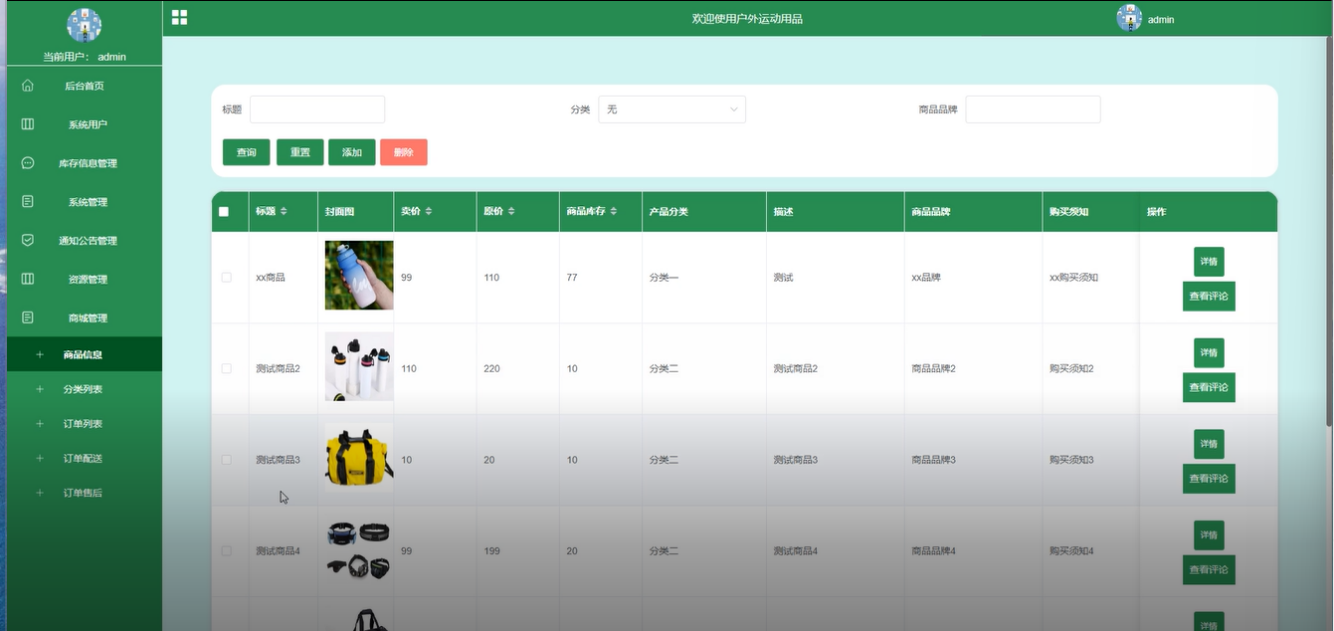
Task: Click the plus icon beside 商品信息
Action: point(40,354)
